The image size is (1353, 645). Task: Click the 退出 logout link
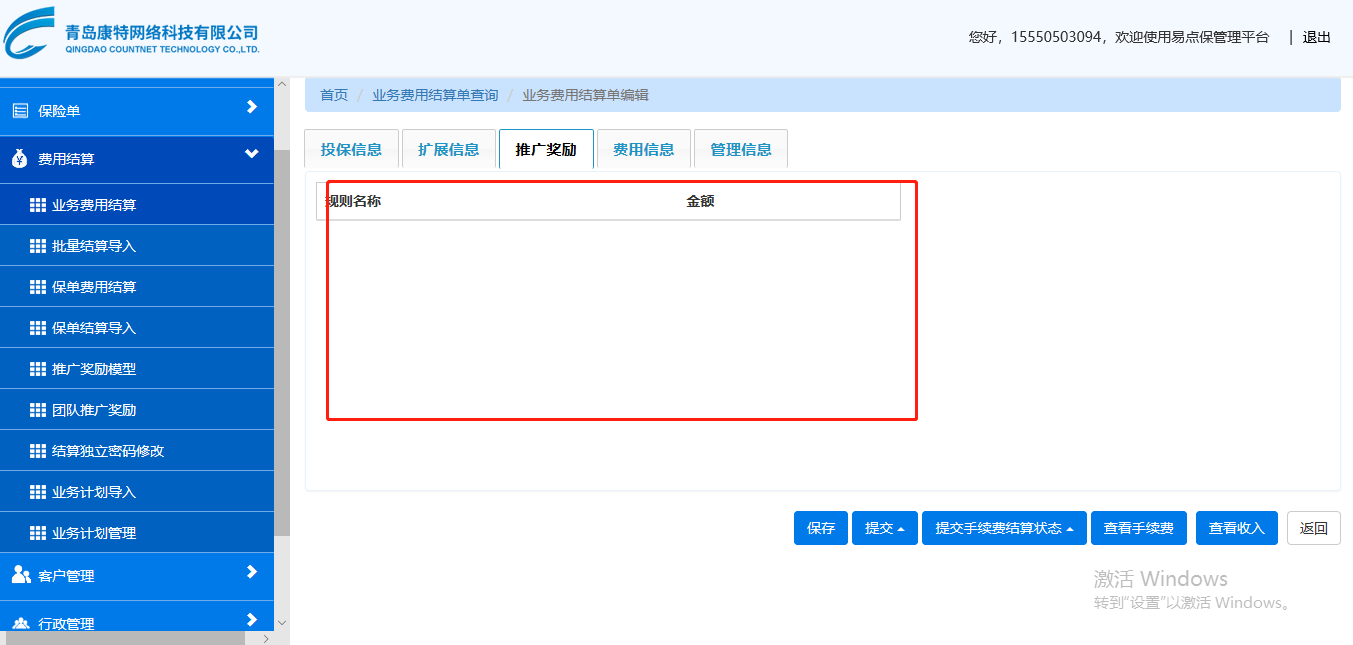coord(1317,37)
